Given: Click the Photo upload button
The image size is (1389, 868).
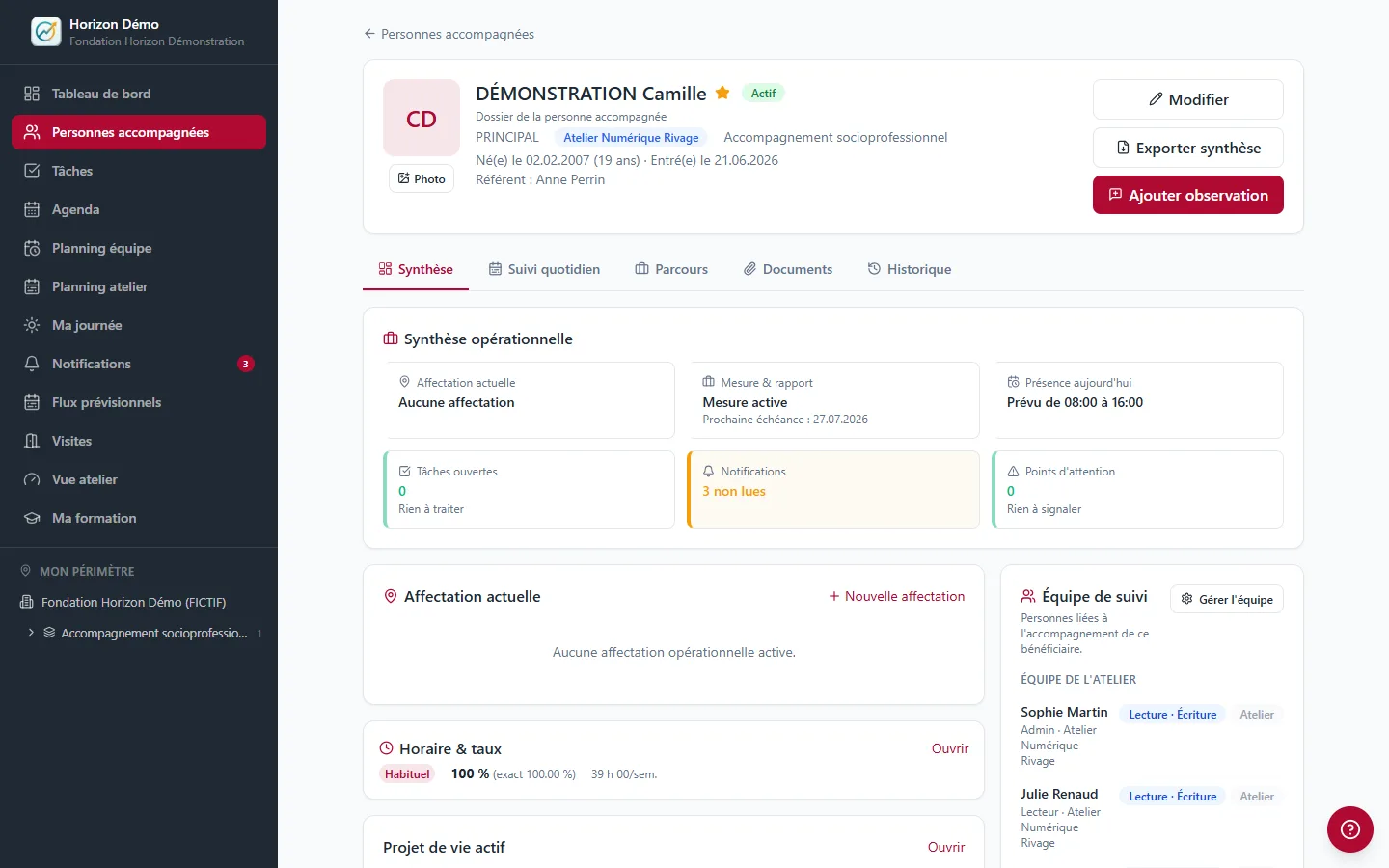Looking at the screenshot, I should 422,178.
